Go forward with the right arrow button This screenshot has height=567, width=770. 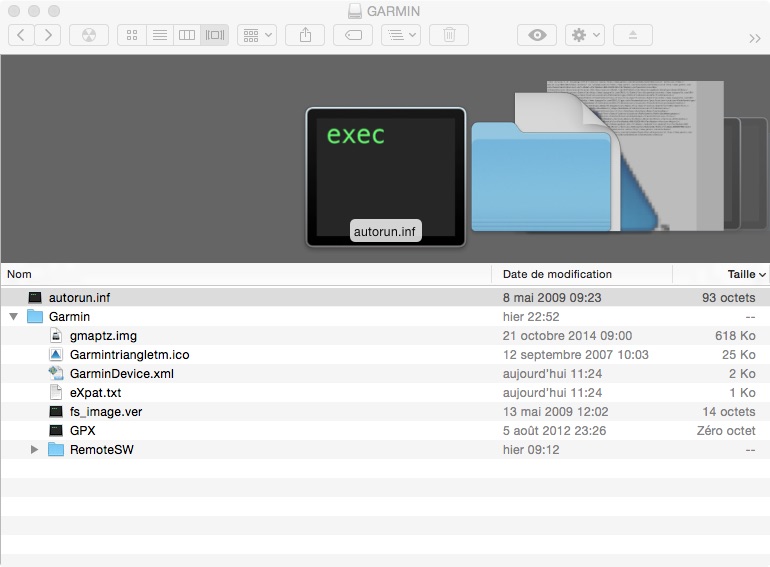[48, 35]
